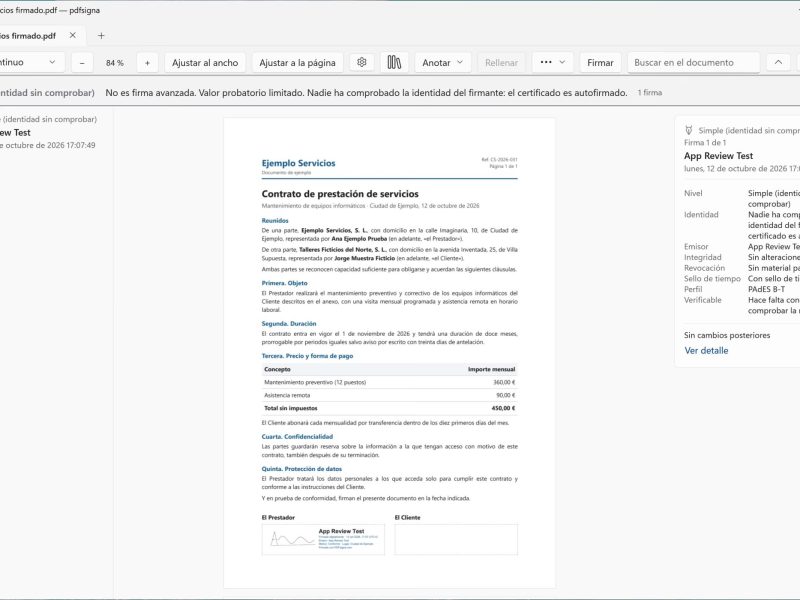Viewport: 800px width, 600px height.
Task: Click the PAdES B-T profile value
Action: tap(766, 289)
